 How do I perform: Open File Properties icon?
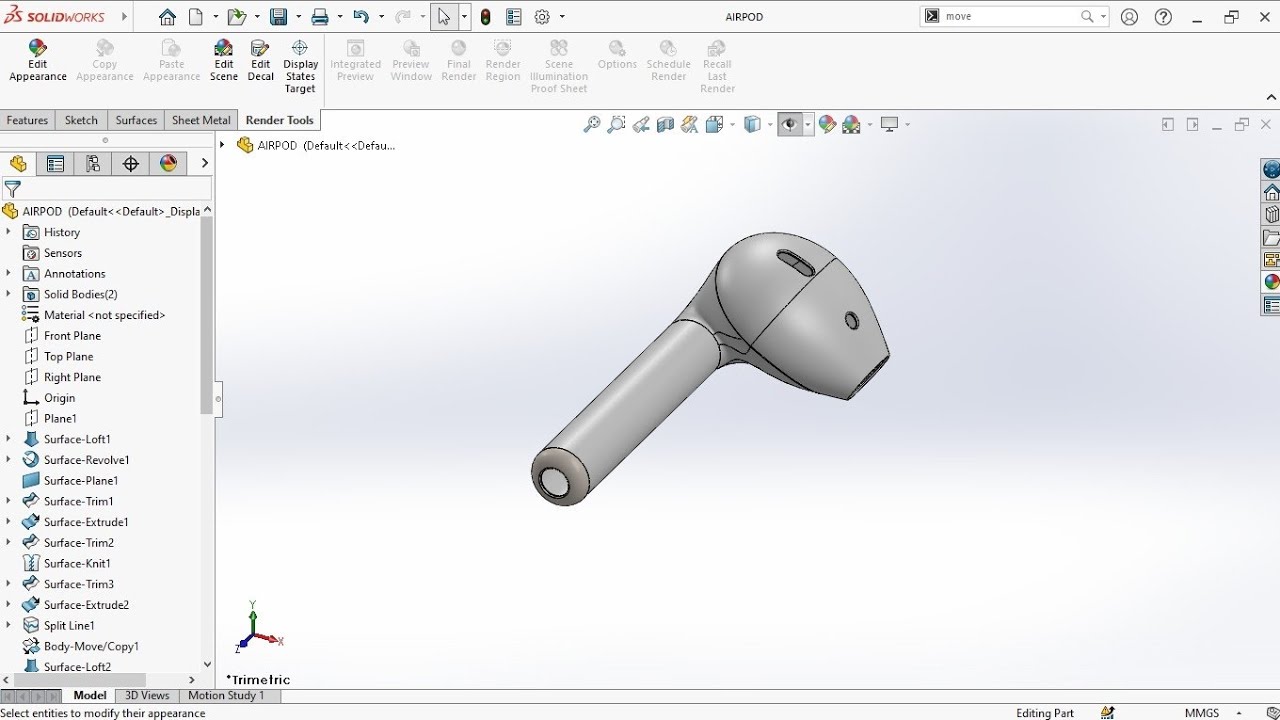(x=514, y=17)
